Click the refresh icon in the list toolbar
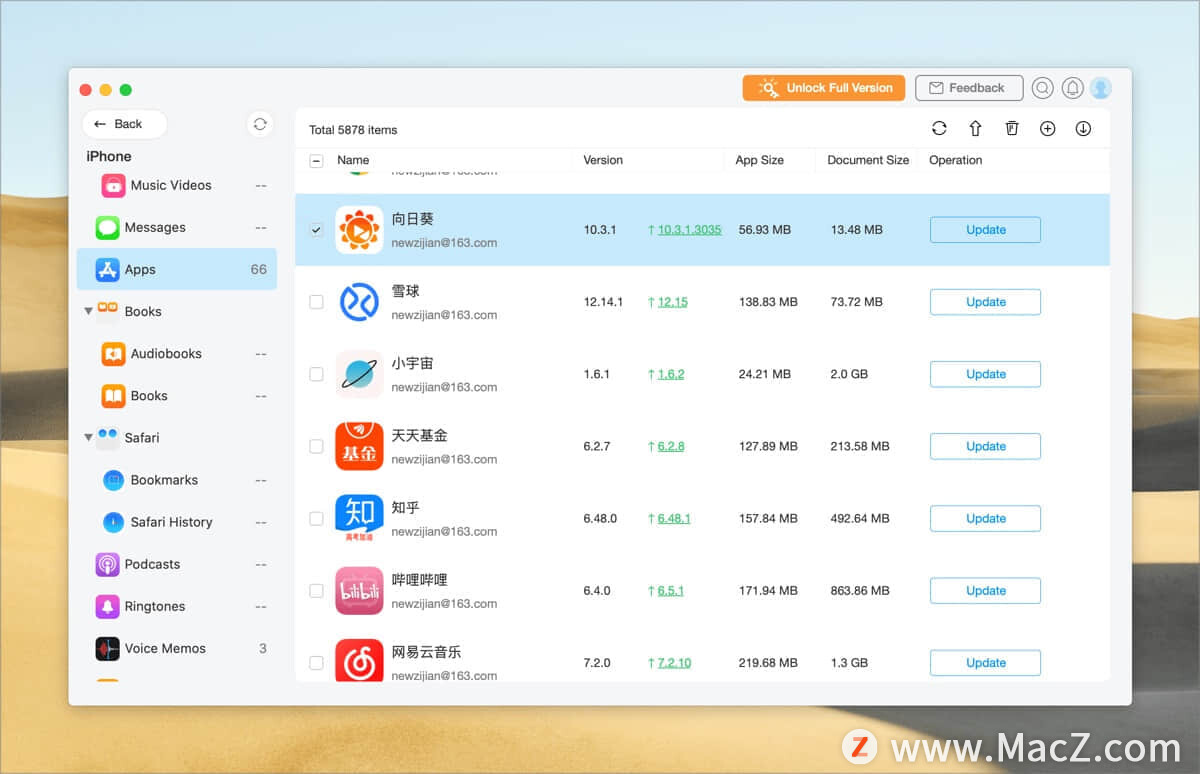This screenshot has height=774, width=1200. pos(939,129)
